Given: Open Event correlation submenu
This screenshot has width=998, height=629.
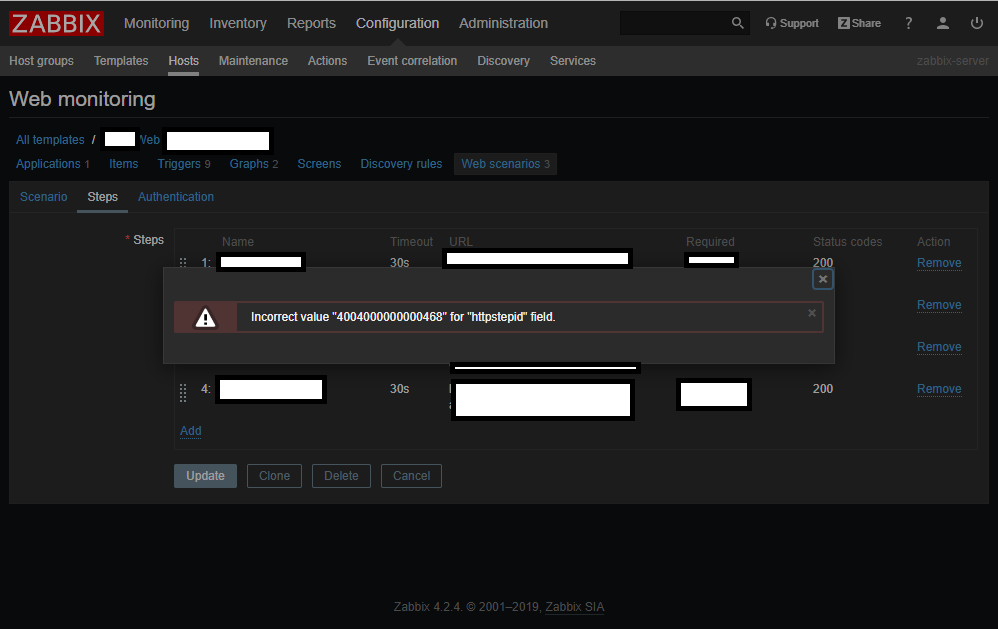Looking at the screenshot, I should click(412, 60).
